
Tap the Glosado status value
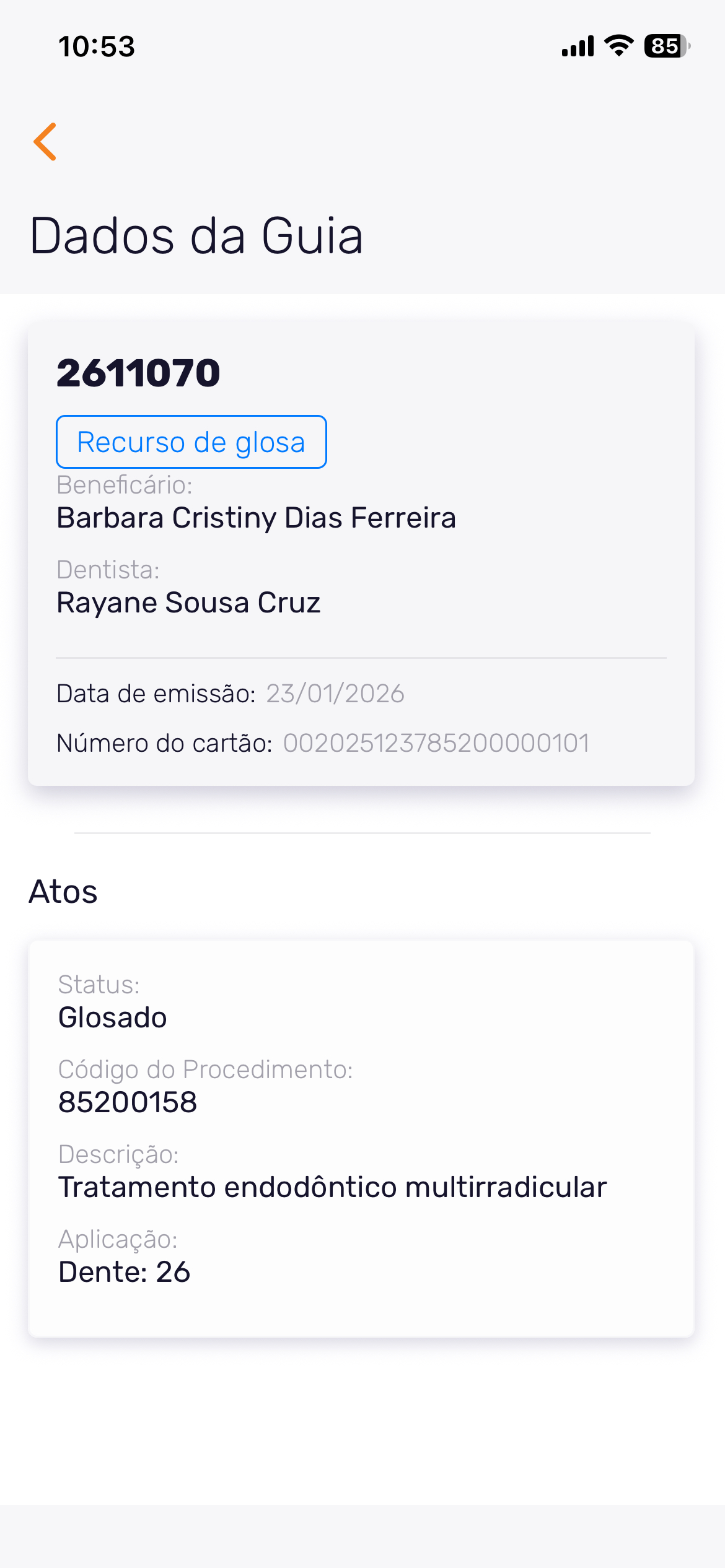click(x=112, y=1017)
